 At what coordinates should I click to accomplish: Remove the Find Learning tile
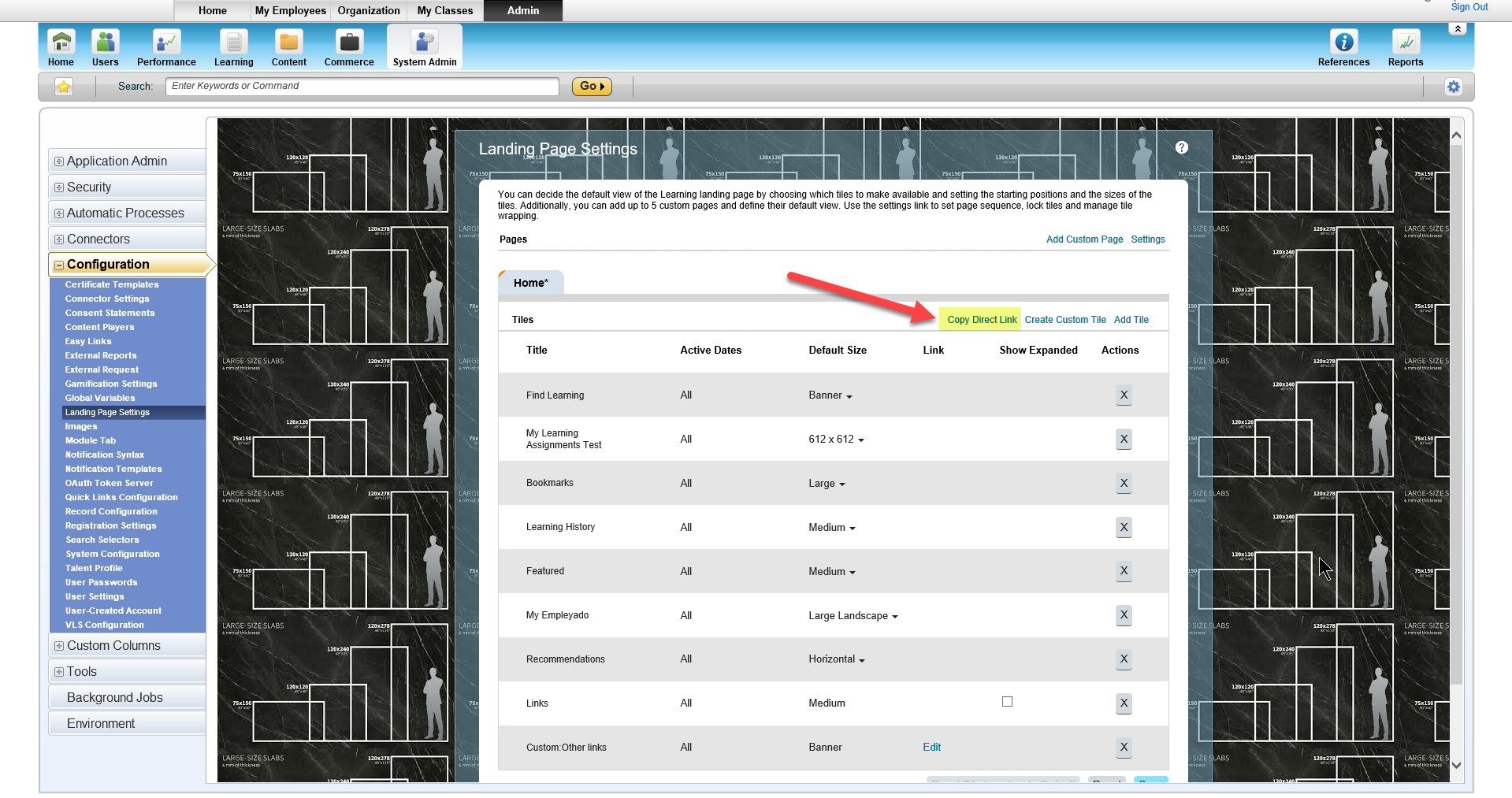tap(1124, 395)
